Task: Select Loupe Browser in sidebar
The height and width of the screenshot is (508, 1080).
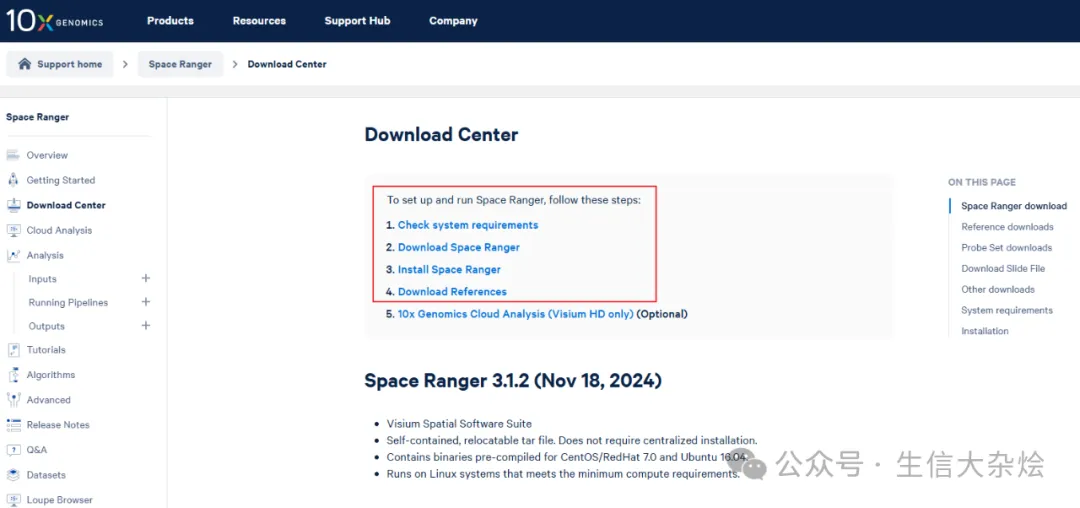Action: [x=59, y=500]
